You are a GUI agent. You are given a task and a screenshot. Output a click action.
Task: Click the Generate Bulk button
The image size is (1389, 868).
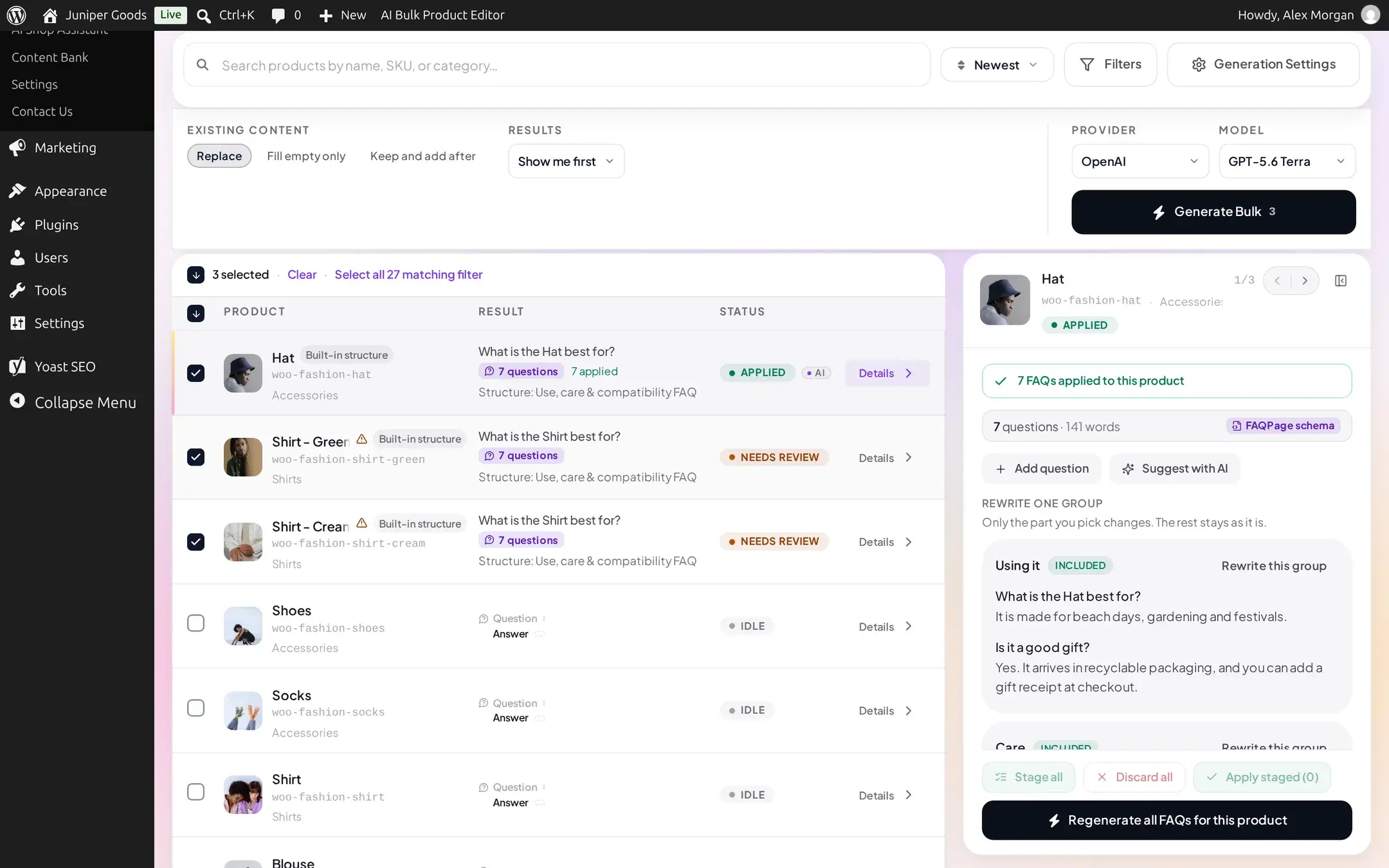[1213, 212]
